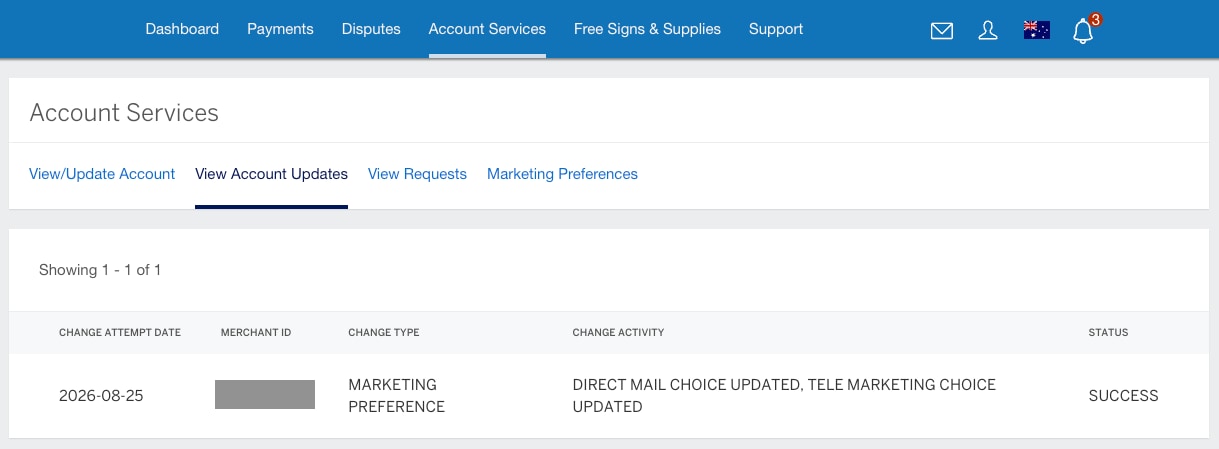Select the DIRECT MAIL CHOICE UPDATED activity cell

point(784,396)
